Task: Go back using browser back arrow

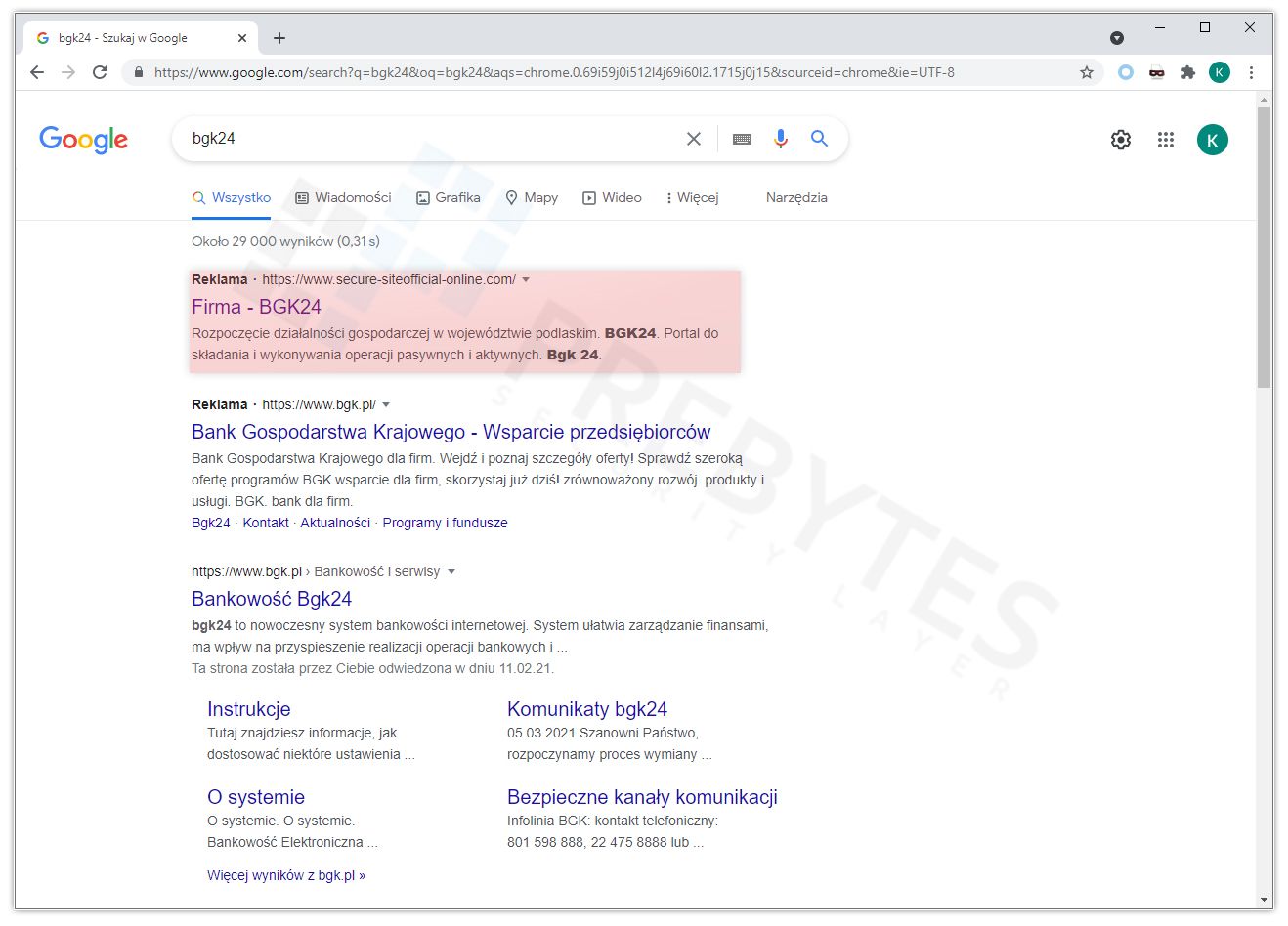Action: tap(37, 72)
